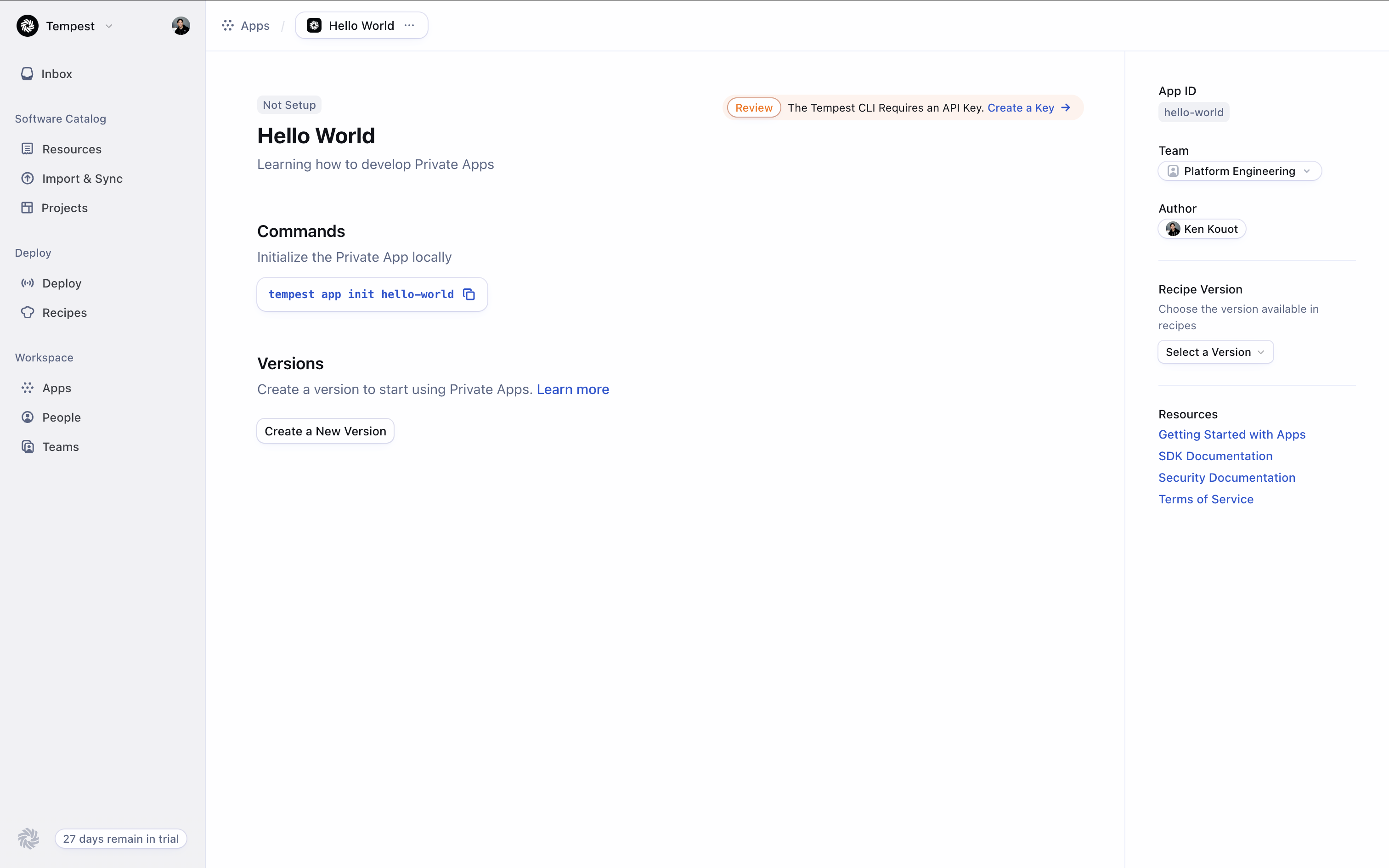Open SDK Documentation link
This screenshot has width=1389, height=868.
pos(1215,456)
